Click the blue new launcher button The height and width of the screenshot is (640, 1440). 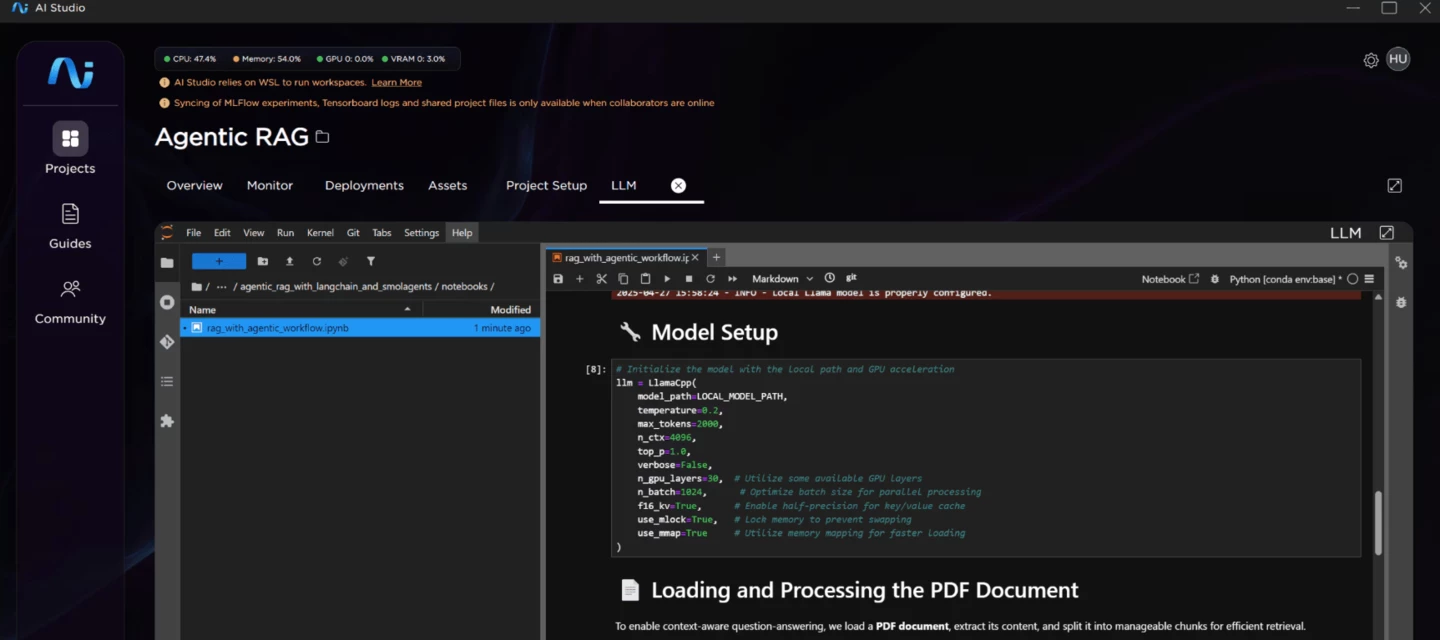[219, 261]
